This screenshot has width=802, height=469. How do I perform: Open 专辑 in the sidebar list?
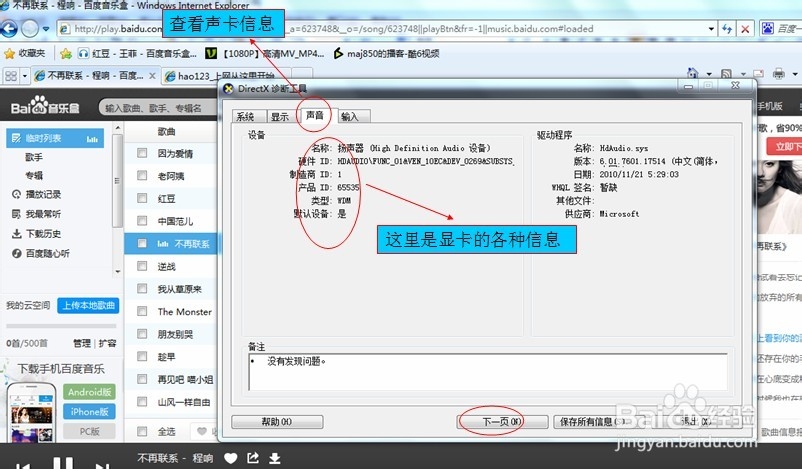click(34, 175)
